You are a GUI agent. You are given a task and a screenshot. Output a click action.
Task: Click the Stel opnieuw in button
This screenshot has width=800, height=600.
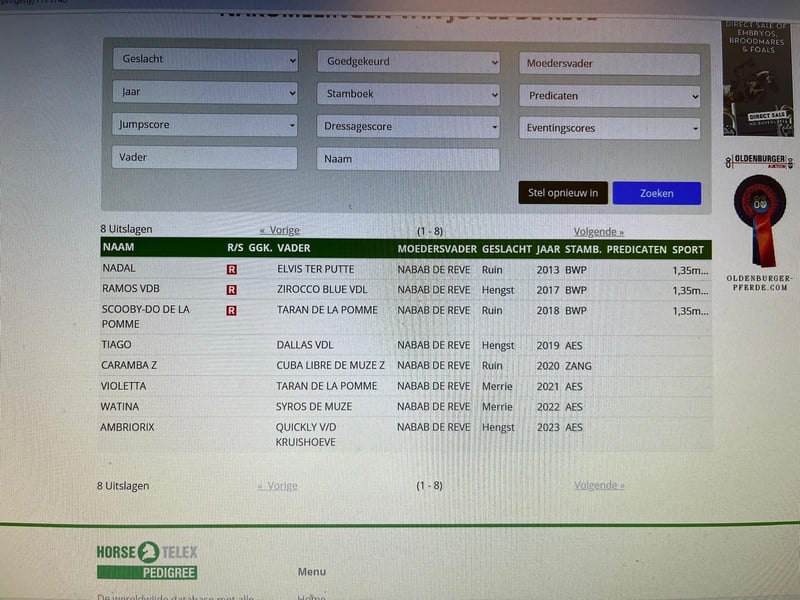(x=562, y=193)
